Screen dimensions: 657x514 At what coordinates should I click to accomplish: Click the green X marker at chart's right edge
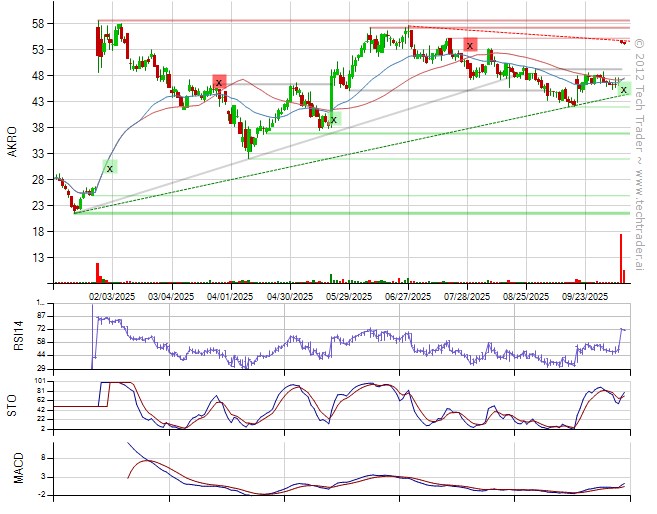624,90
